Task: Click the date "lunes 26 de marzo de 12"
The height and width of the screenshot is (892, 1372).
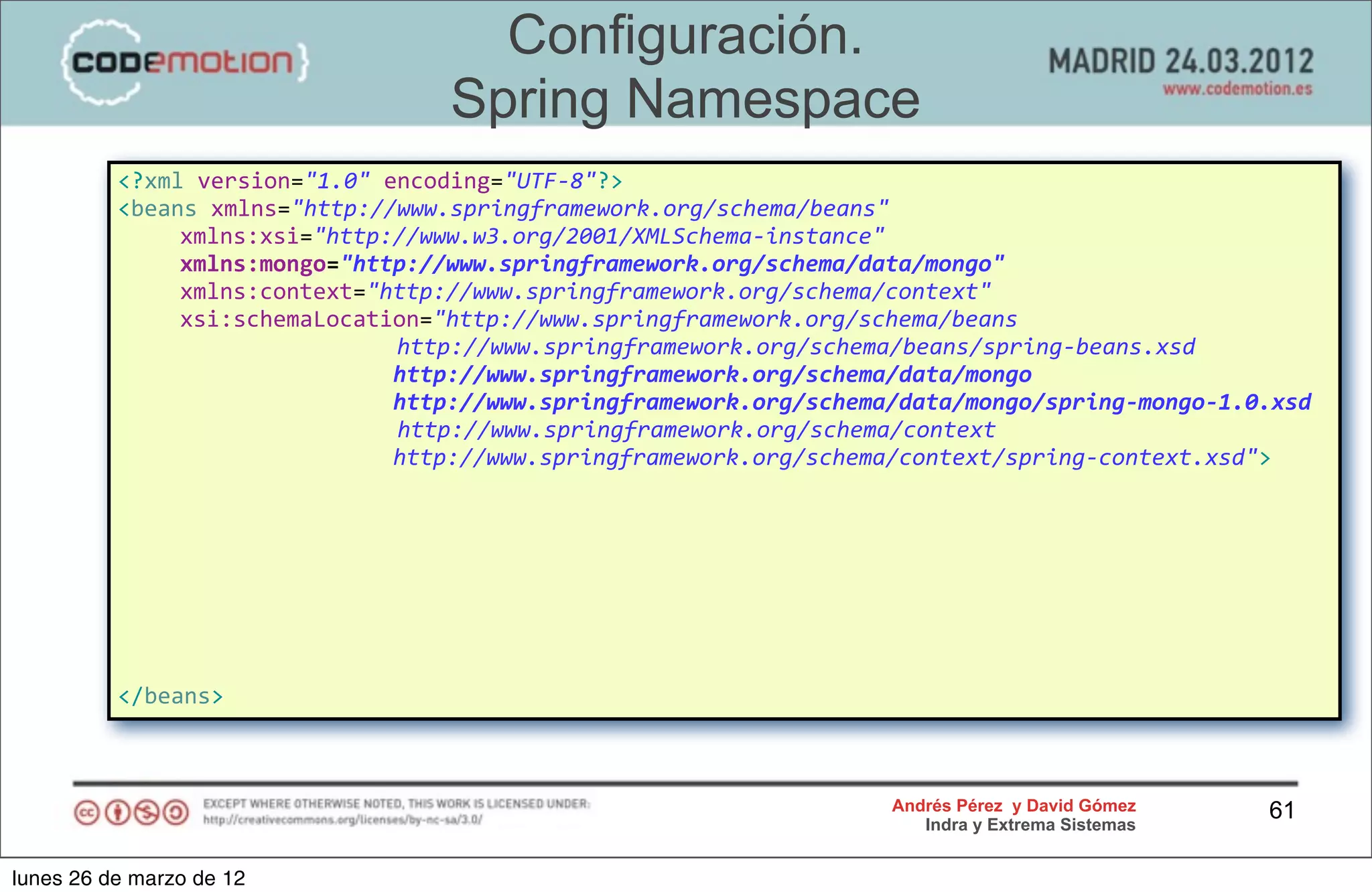Action: coord(129,878)
